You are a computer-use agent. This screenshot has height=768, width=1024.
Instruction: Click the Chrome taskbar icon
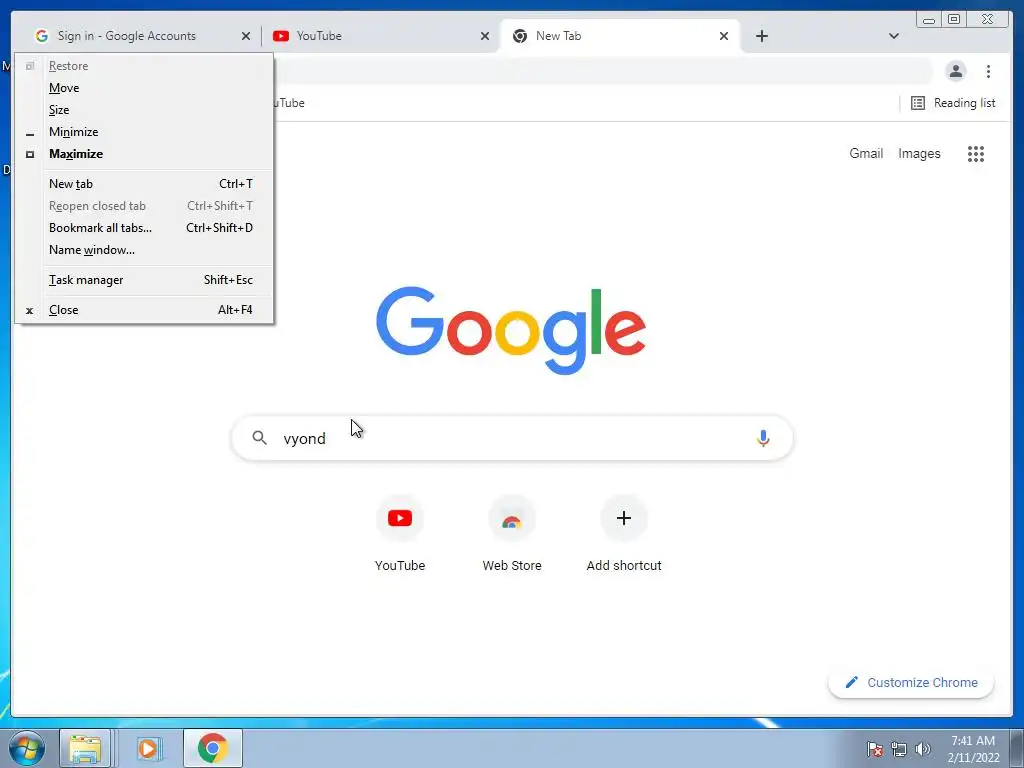(x=213, y=748)
